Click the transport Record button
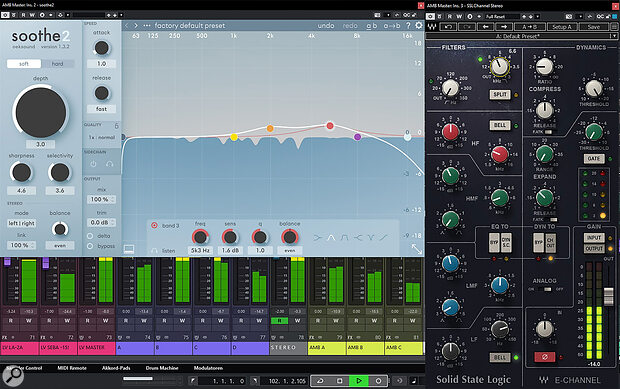This screenshot has height=389, width=620. click(378, 381)
